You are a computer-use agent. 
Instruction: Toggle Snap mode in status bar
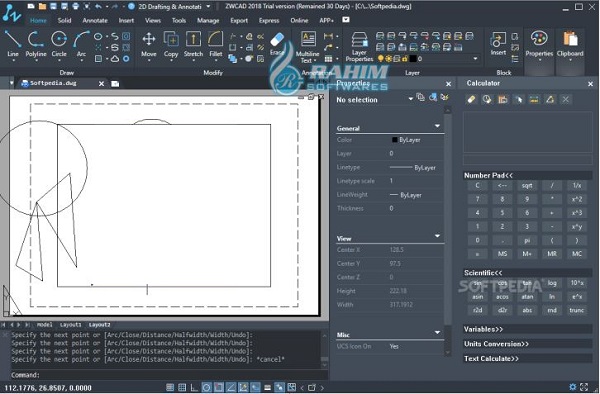[170, 387]
